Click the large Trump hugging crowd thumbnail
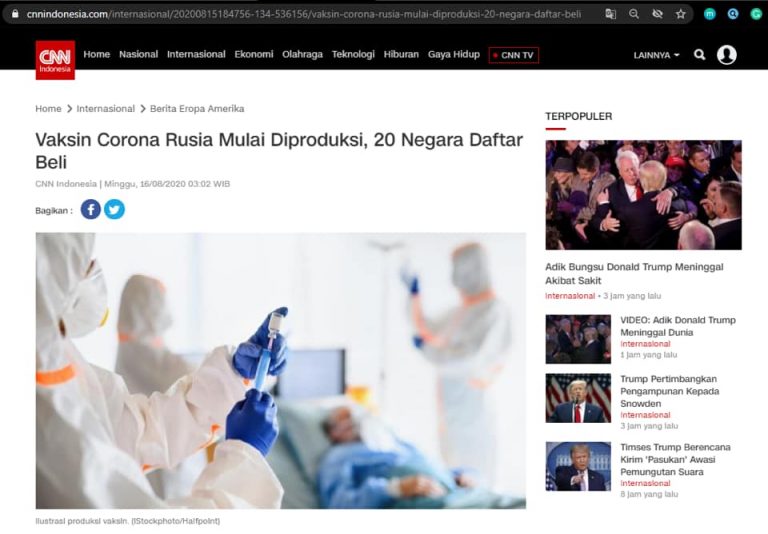The image size is (768, 534). (x=643, y=195)
